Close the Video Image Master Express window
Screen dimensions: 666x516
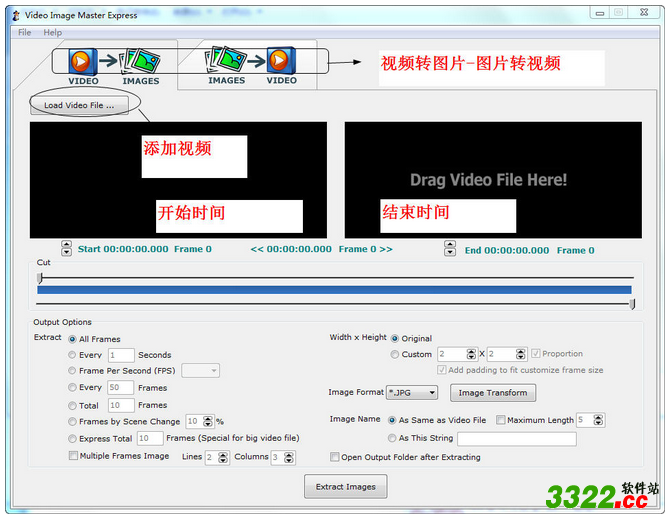(x=644, y=13)
